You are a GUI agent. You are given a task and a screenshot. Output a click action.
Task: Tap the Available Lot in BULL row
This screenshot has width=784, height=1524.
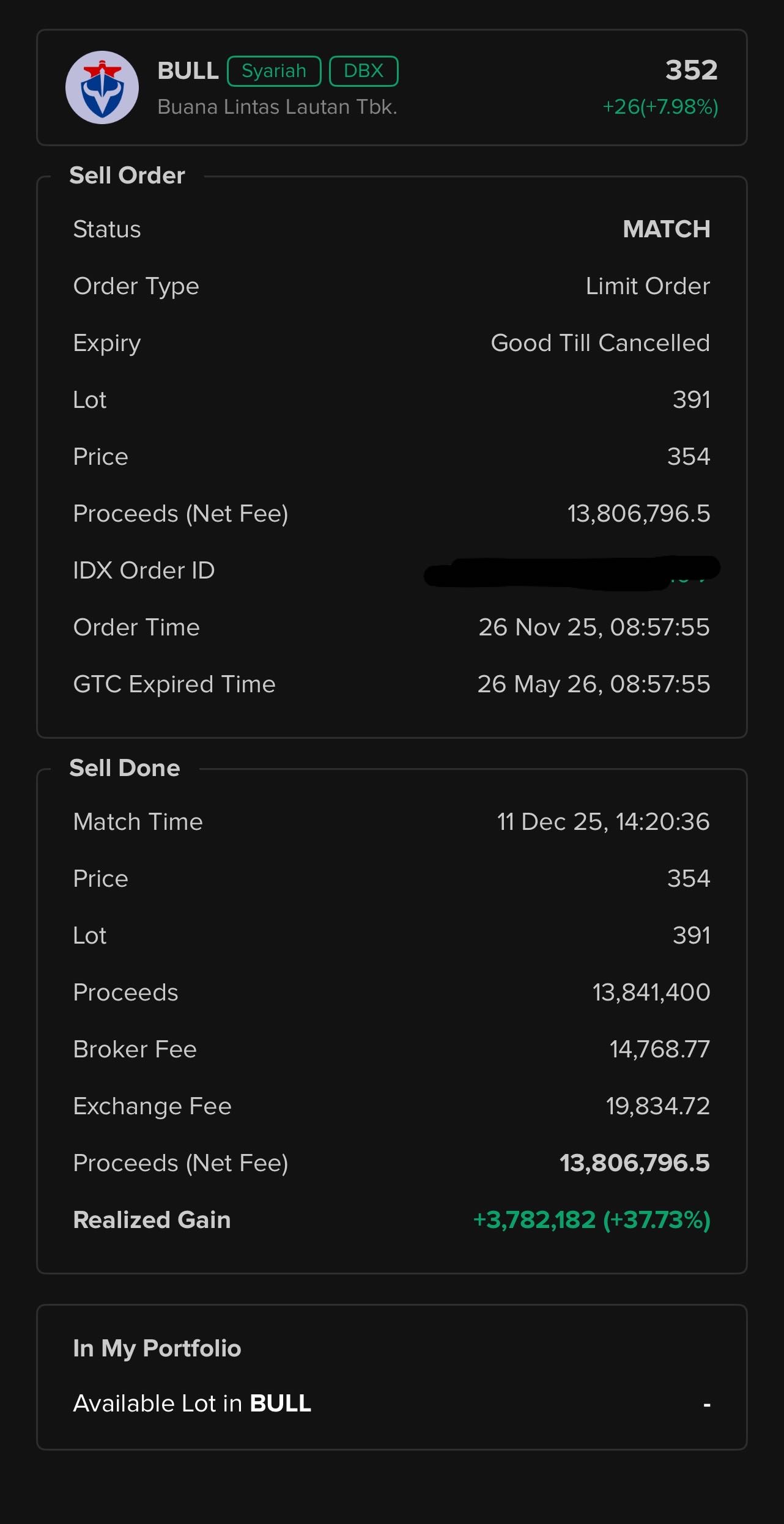coord(391,1404)
